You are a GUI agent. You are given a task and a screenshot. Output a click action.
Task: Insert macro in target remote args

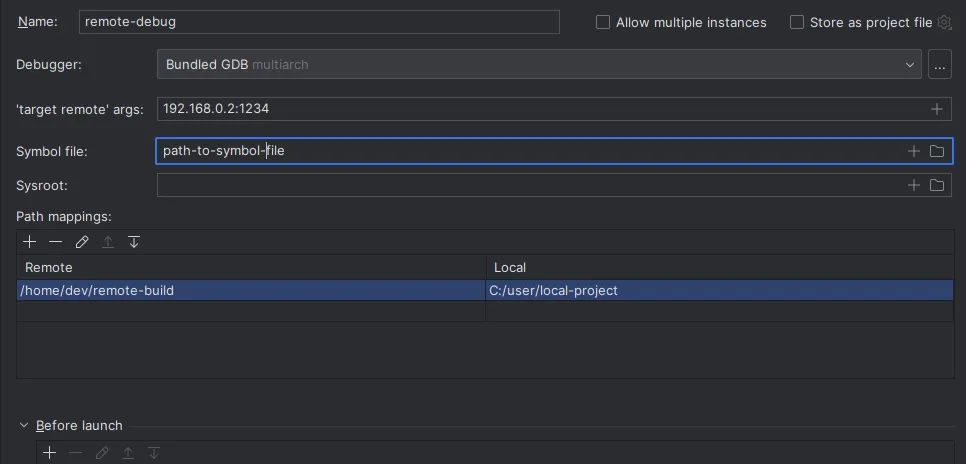pyautogui.click(x=937, y=108)
